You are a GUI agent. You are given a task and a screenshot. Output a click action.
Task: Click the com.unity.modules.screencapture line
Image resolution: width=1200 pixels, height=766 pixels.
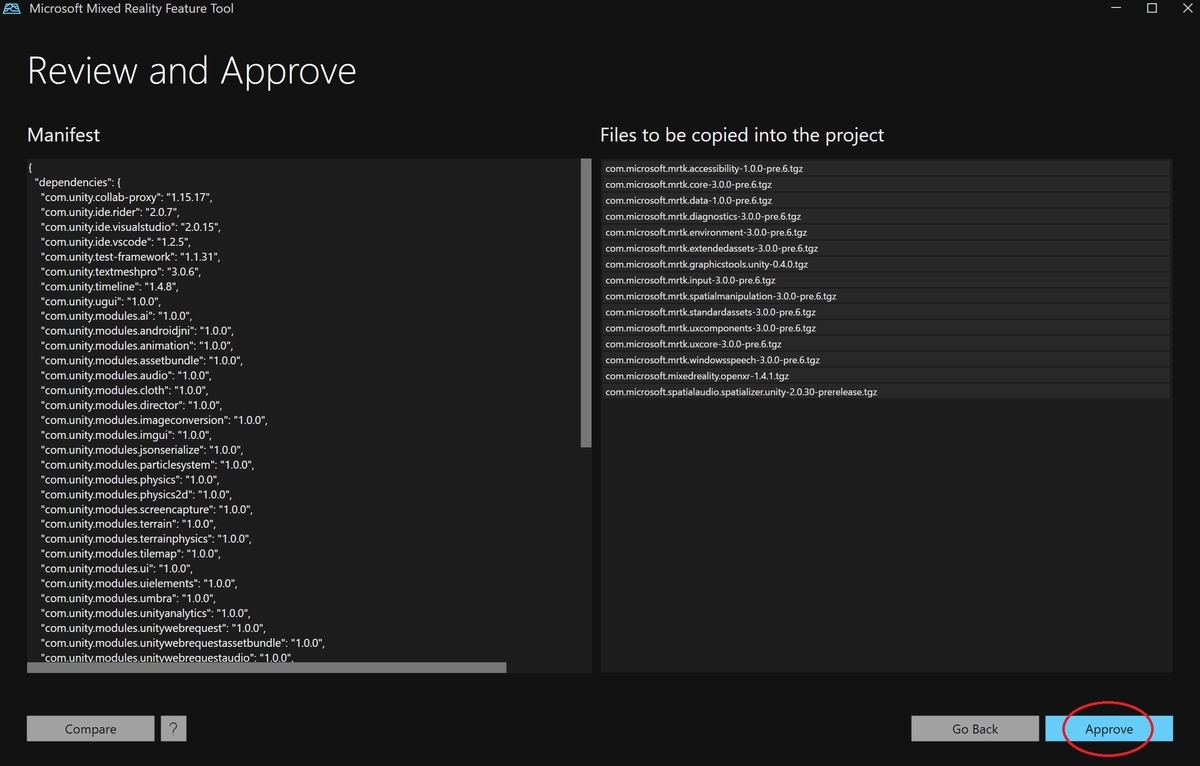click(146, 509)
